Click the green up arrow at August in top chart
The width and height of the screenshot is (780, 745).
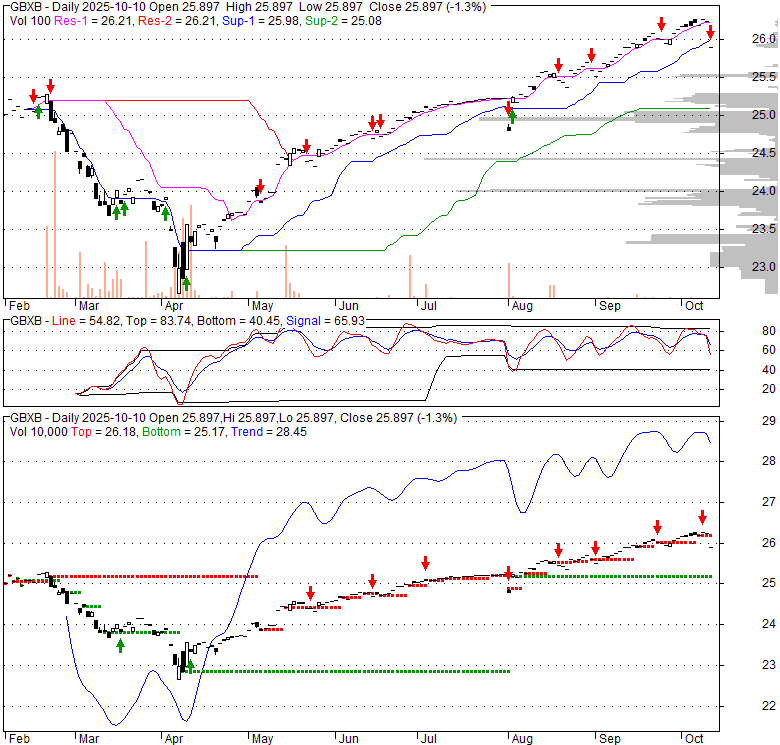click(x=512, y=120)
